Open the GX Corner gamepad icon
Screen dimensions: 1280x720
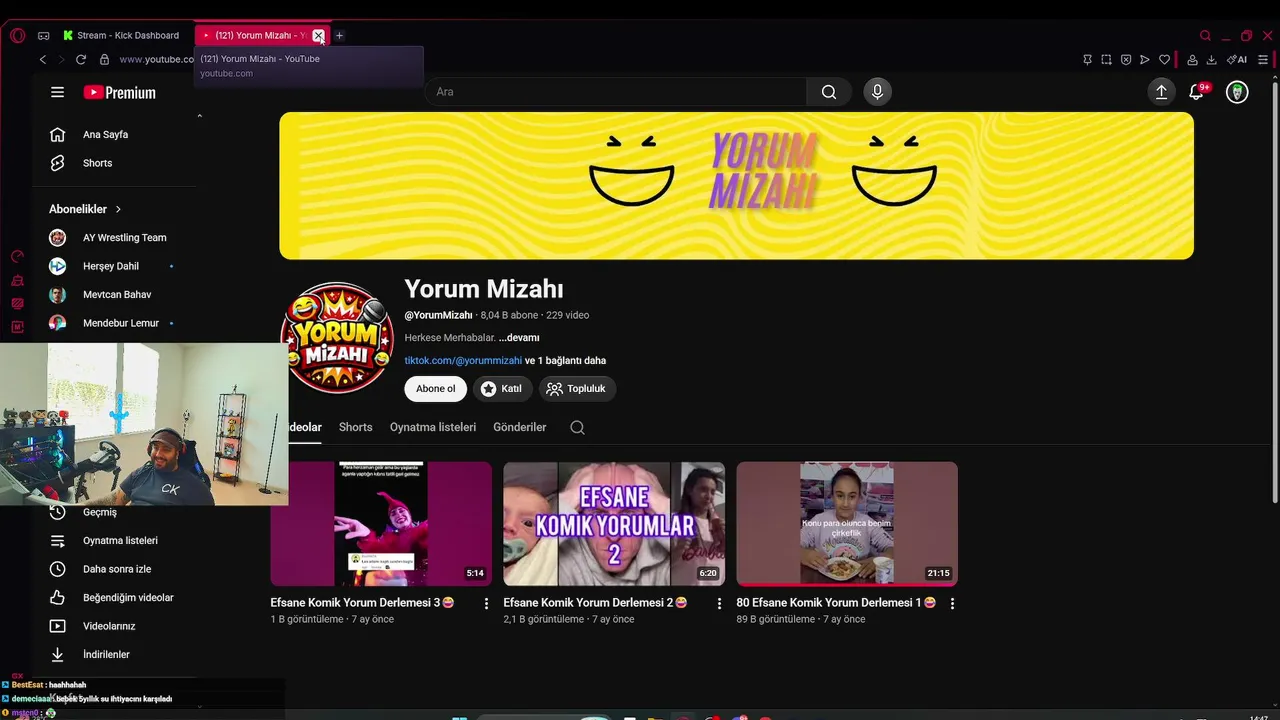click(44, 35)
